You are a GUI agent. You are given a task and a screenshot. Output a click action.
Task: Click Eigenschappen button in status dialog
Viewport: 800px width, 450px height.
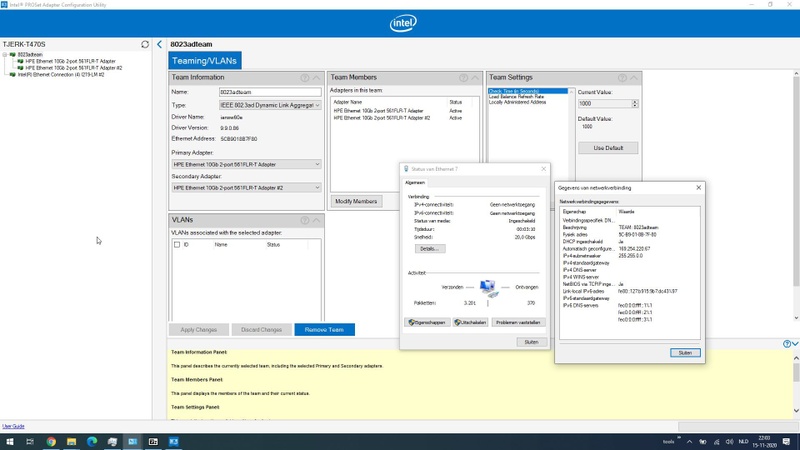point(428,322)
